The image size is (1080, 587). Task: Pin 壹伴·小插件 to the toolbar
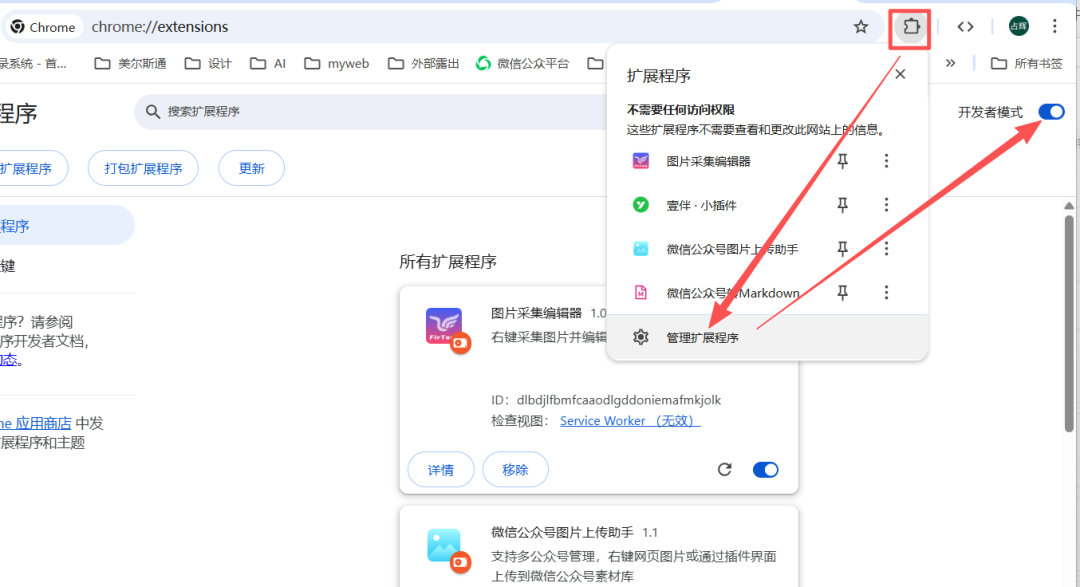843,204
